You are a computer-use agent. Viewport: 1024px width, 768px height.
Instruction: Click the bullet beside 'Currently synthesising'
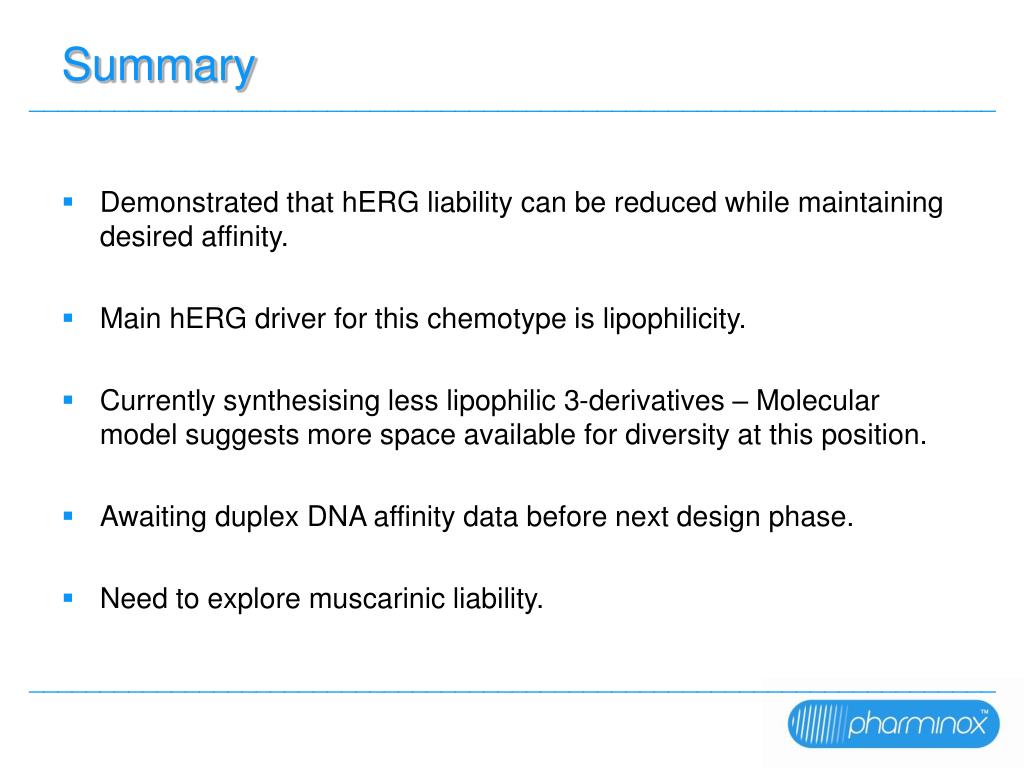click(68, 400)
